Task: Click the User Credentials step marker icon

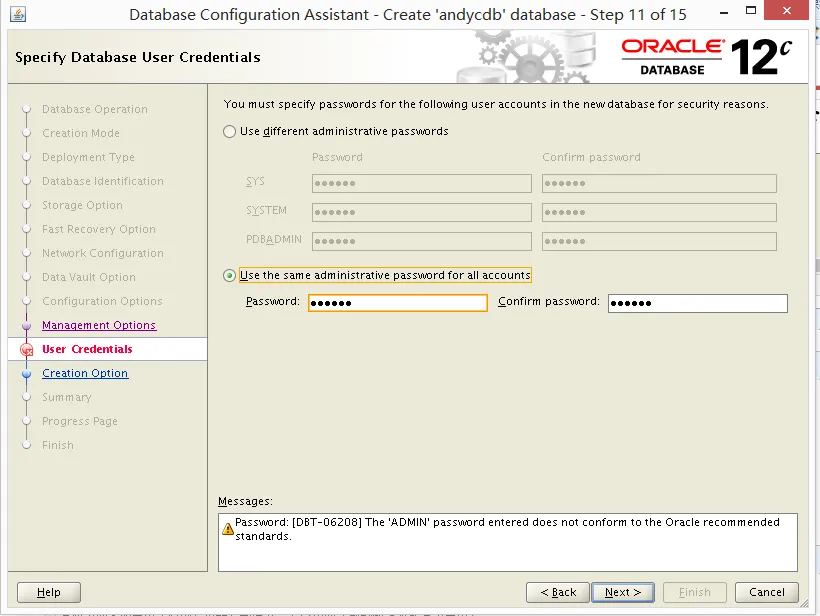Action: [26, 349]
